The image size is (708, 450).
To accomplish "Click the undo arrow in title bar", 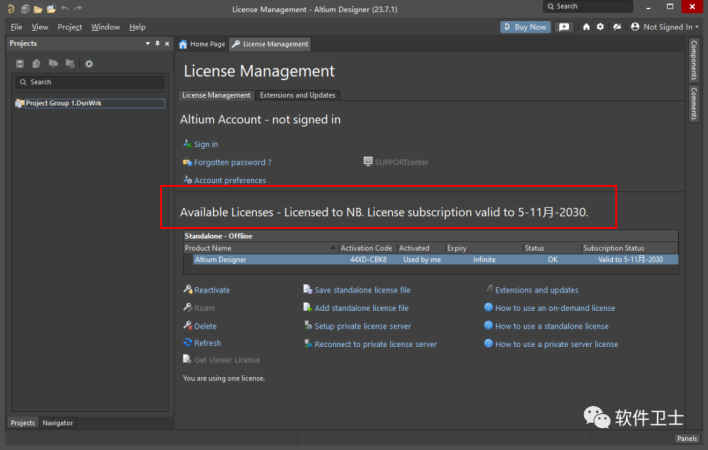I will tap(65, 9).
